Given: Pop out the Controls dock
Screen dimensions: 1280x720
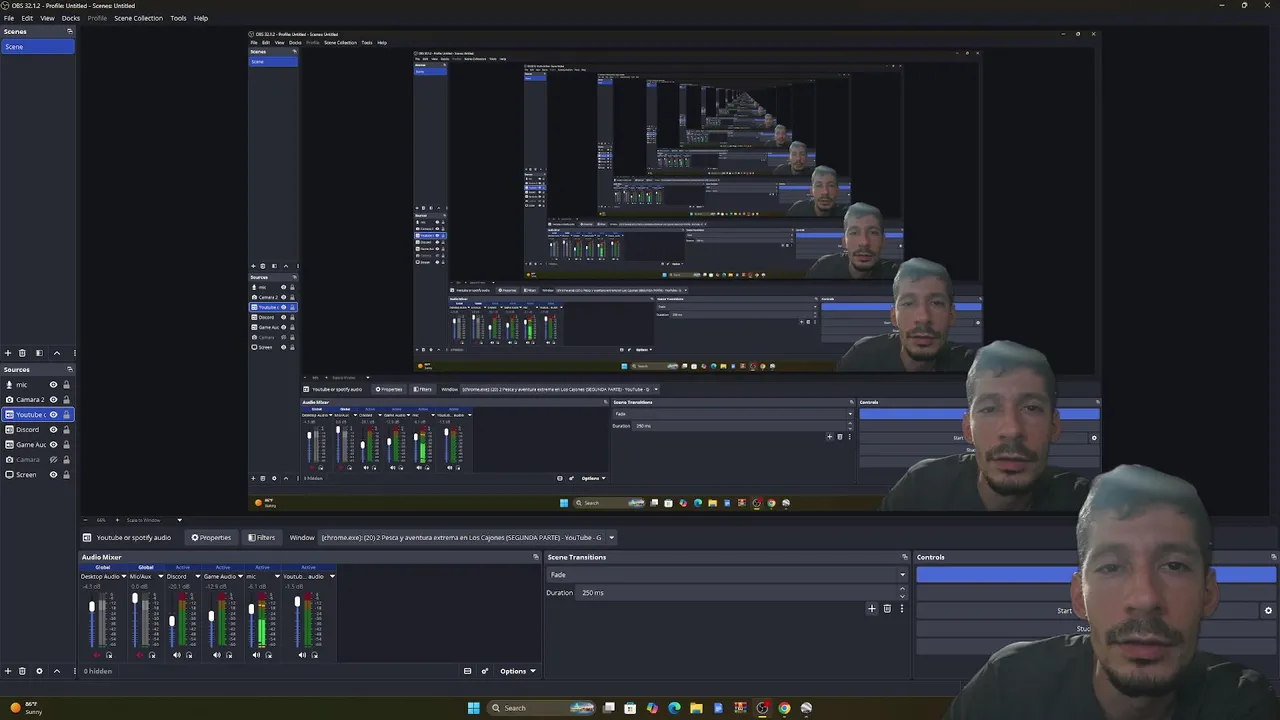Looking at the screenshot, I should (1273, 557).
